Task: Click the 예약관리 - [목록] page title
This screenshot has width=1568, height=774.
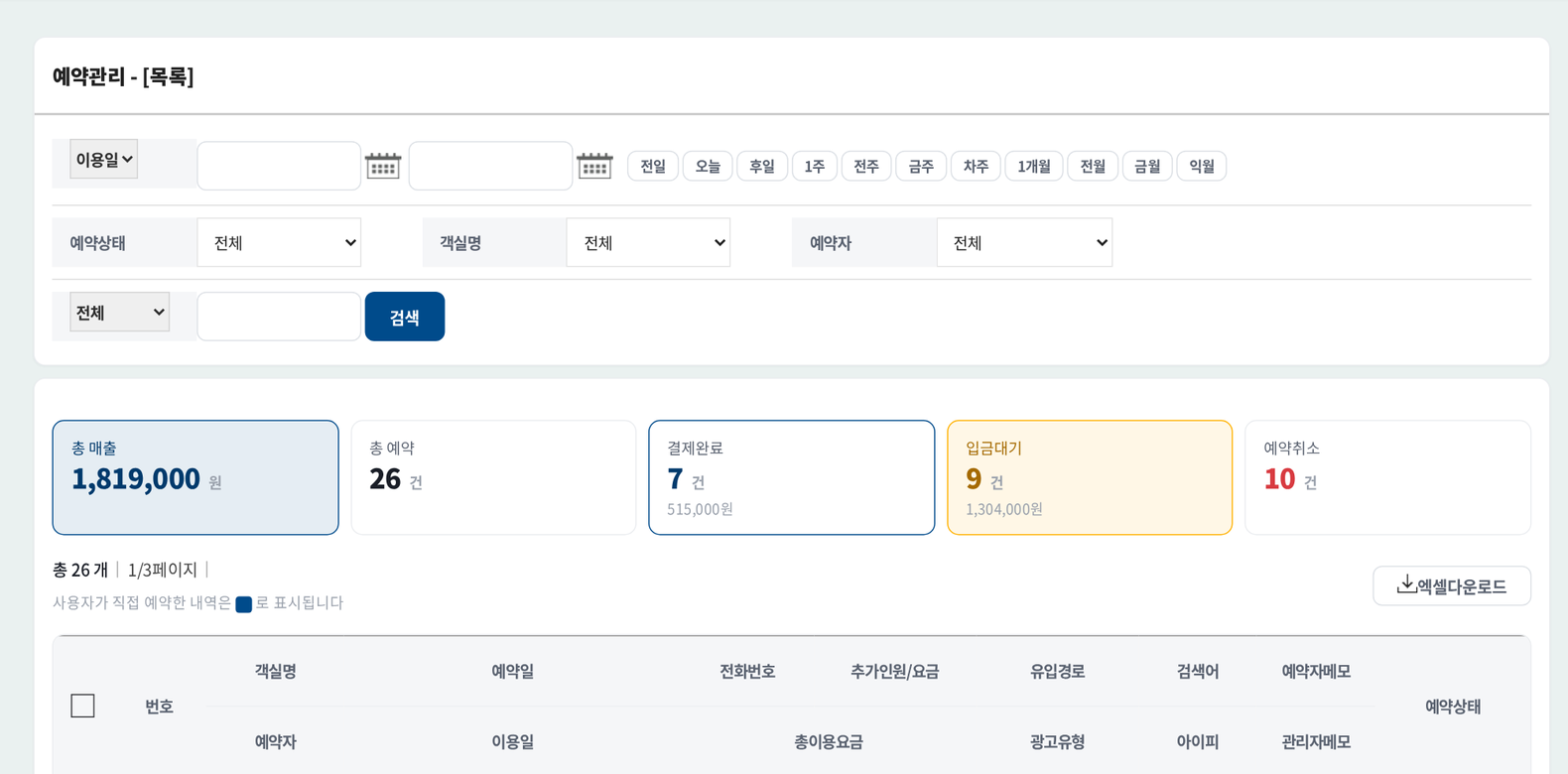Action: [123, 76]
